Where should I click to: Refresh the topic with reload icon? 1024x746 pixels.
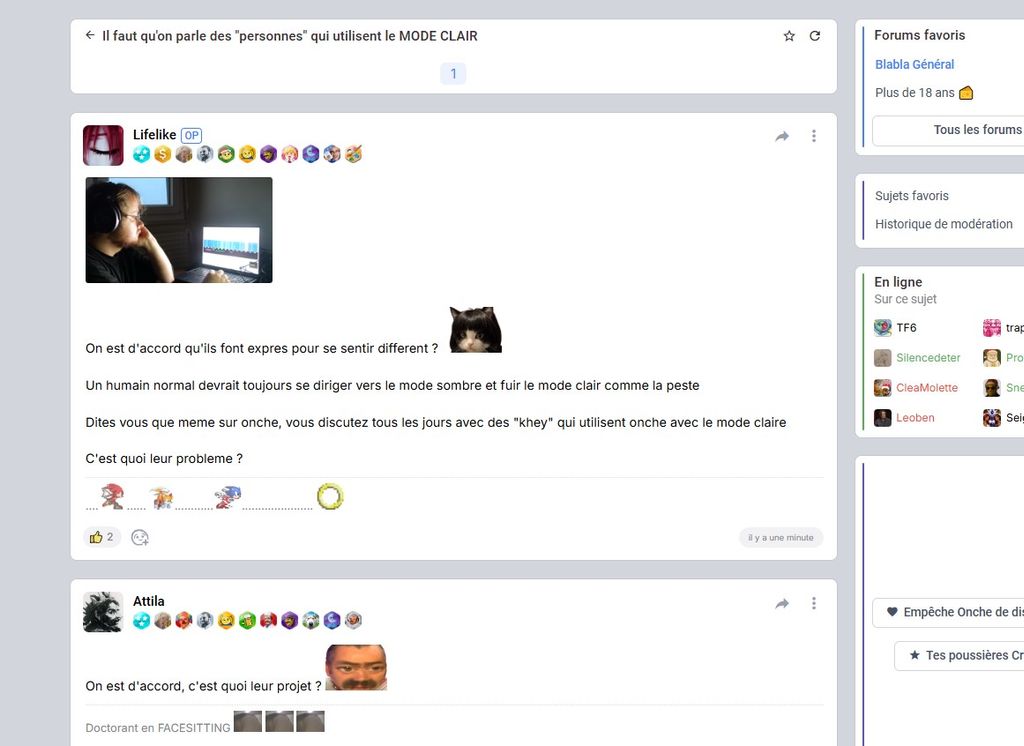[815, 36]
